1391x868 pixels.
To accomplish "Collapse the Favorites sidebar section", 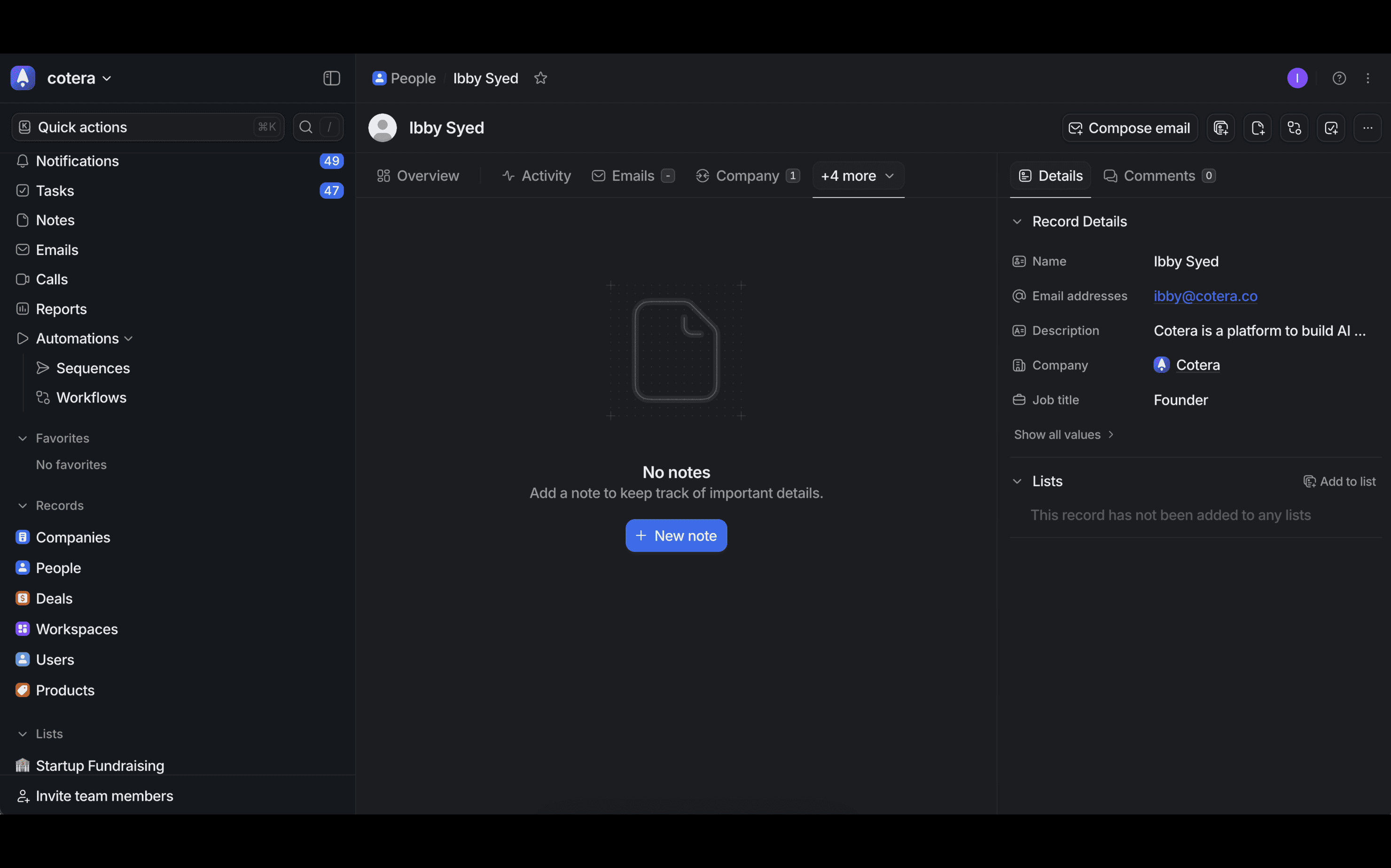I will (23, 438).
